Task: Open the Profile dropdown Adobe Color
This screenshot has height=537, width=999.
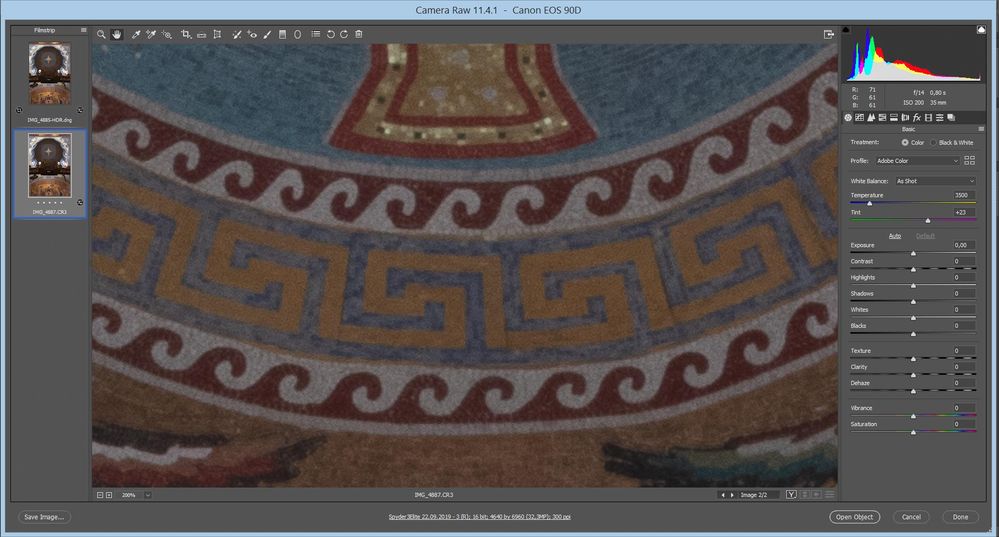Action: 917,161
